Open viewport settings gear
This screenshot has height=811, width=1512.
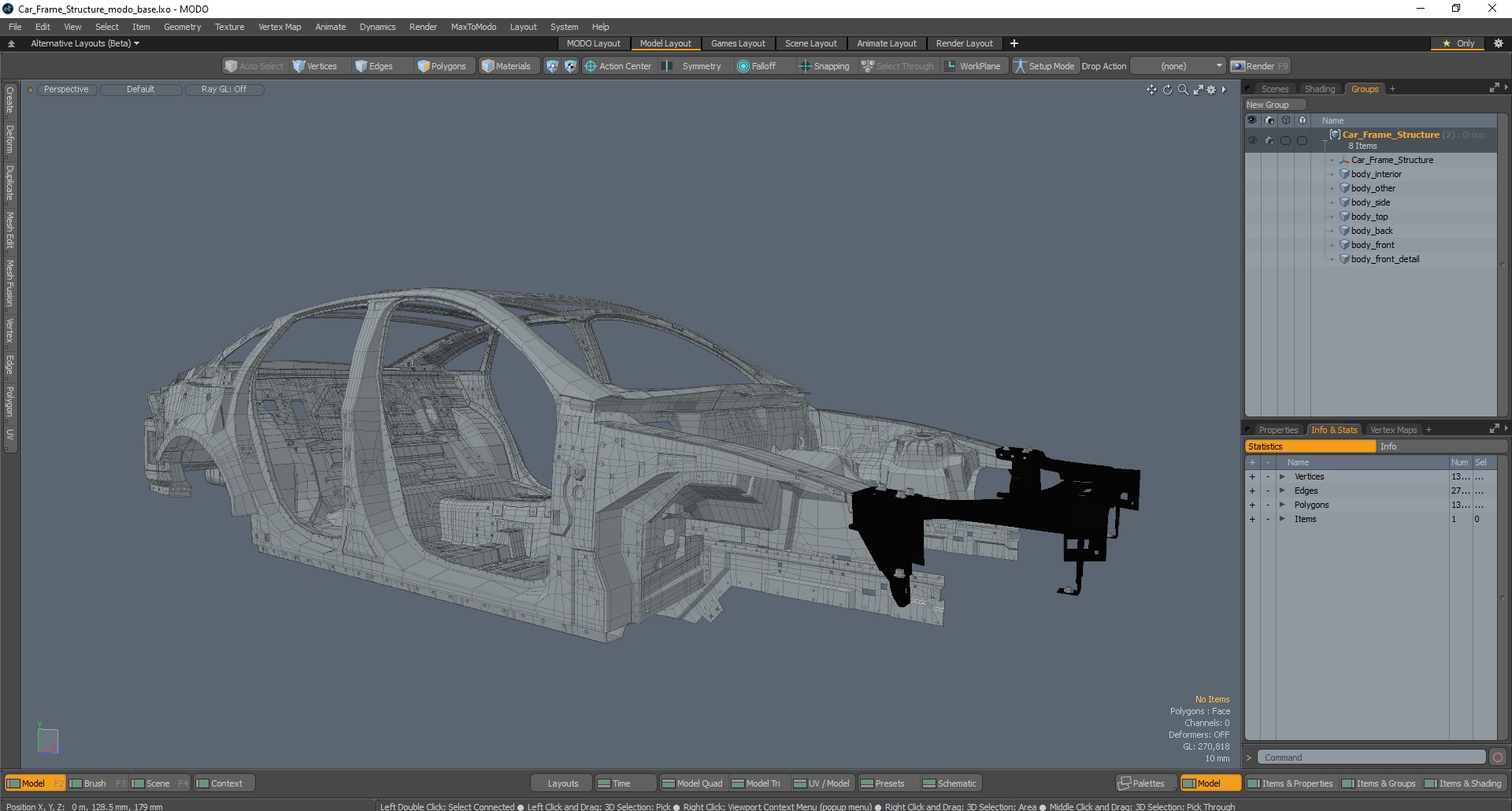tap(1211, 90)
